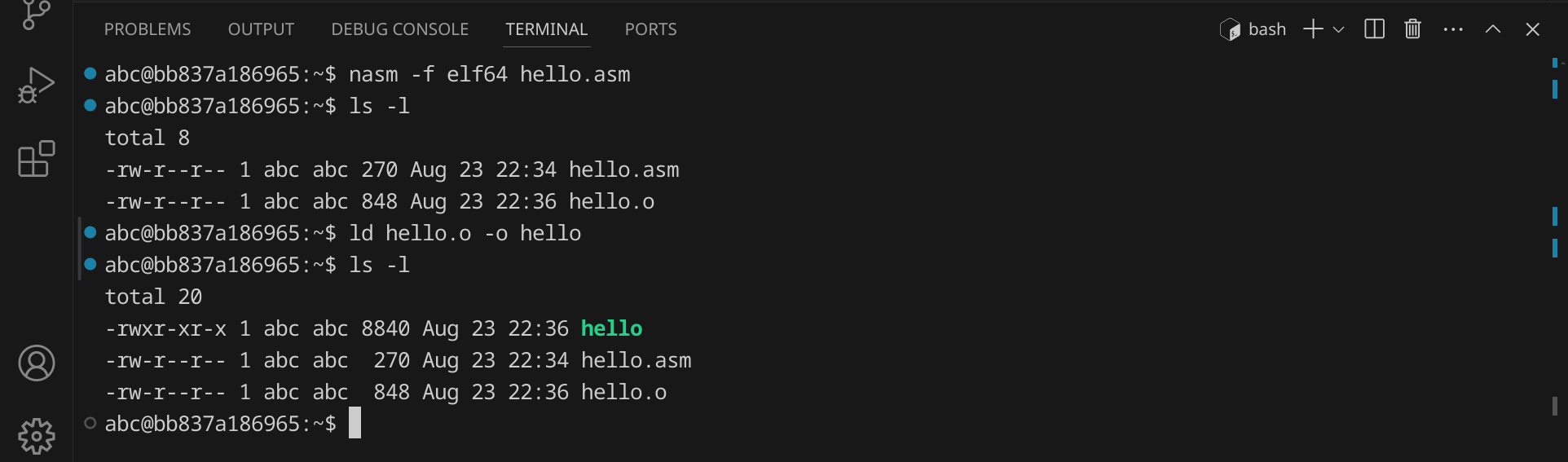Click the green hello executable filename
1568x462 pixels.
point(611,328)
